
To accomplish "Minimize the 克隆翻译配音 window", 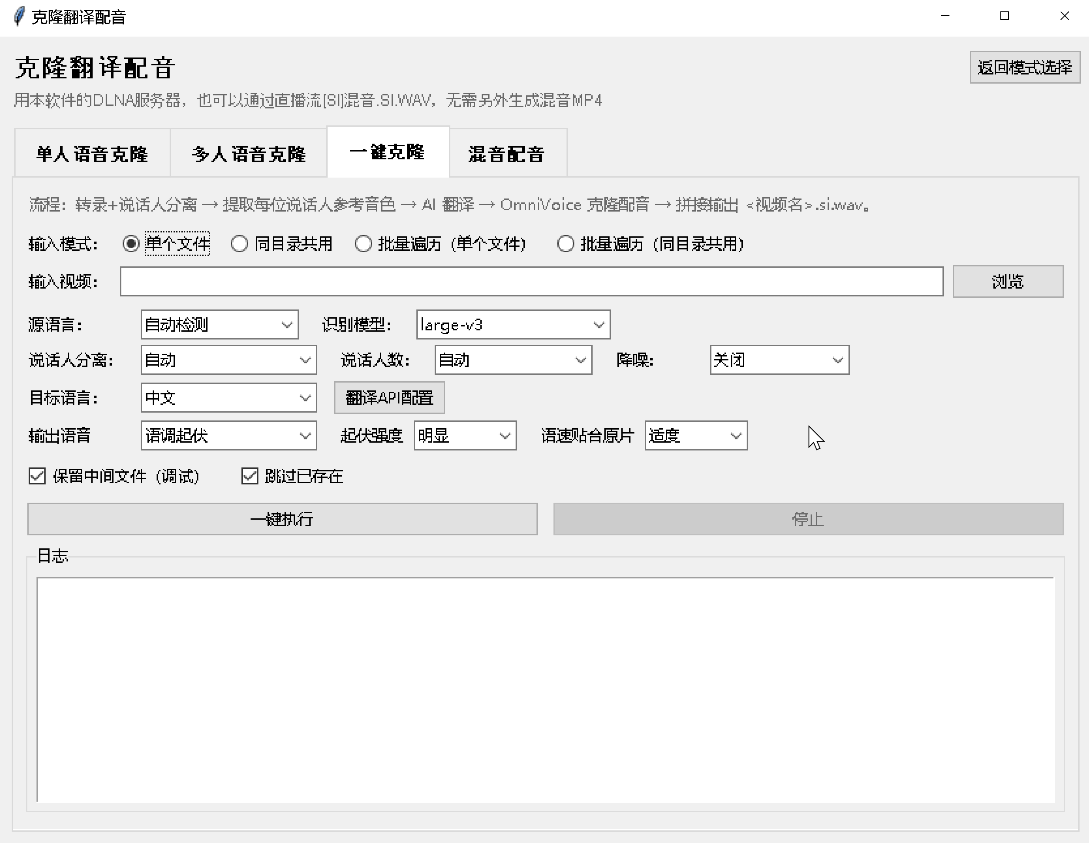I will (x=945, y=16).
